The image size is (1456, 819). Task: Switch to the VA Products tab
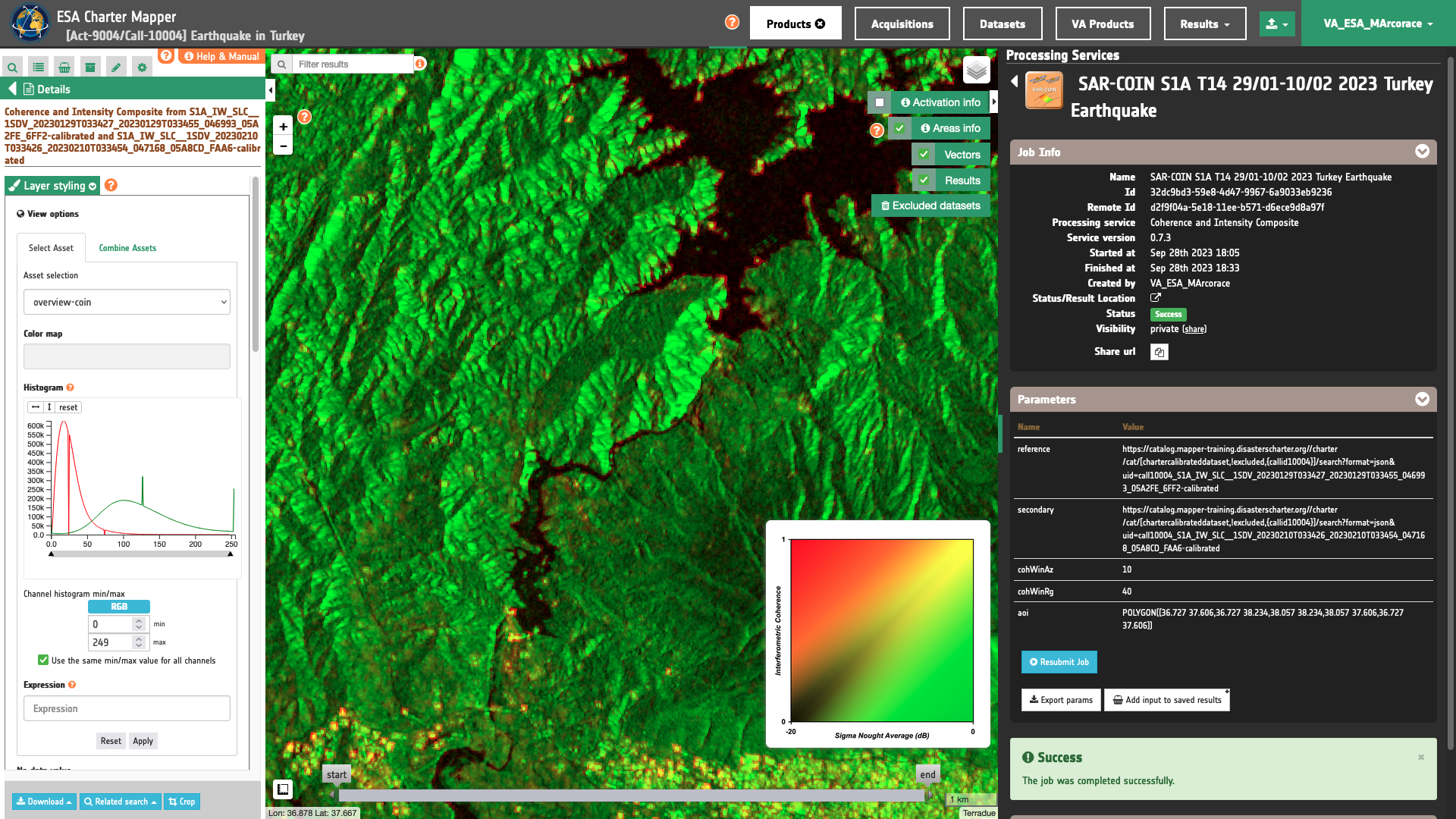[1103, 24]
